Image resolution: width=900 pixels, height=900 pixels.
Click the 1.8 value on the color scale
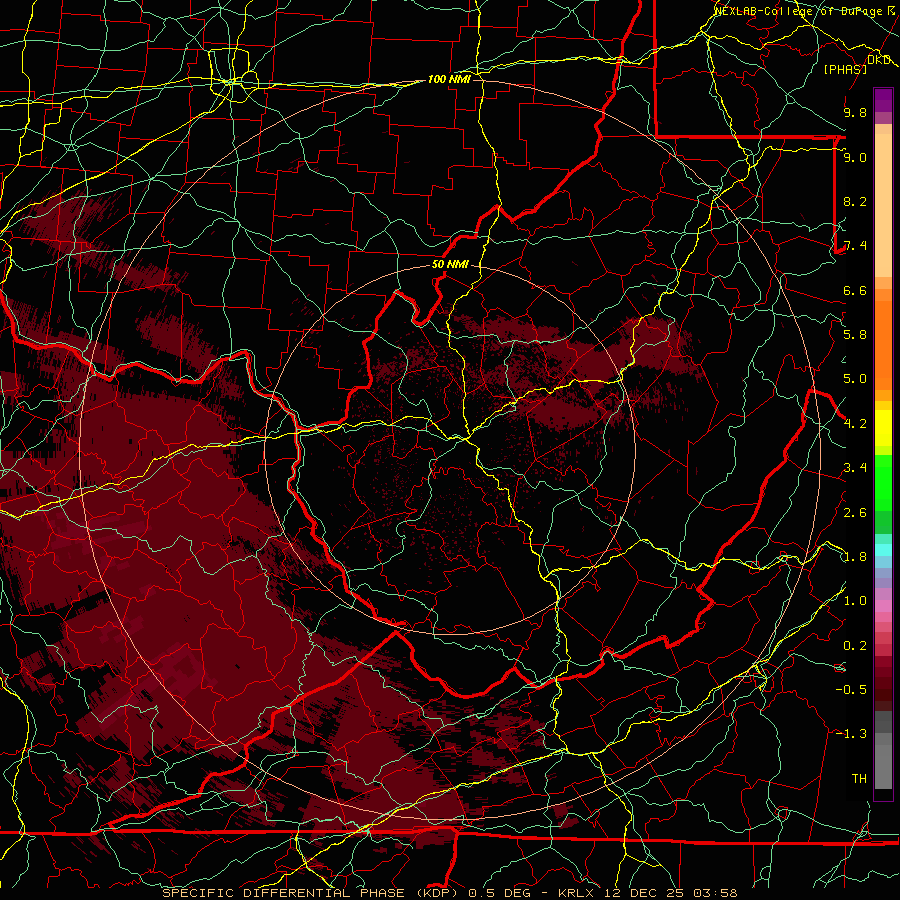(855, 557)
